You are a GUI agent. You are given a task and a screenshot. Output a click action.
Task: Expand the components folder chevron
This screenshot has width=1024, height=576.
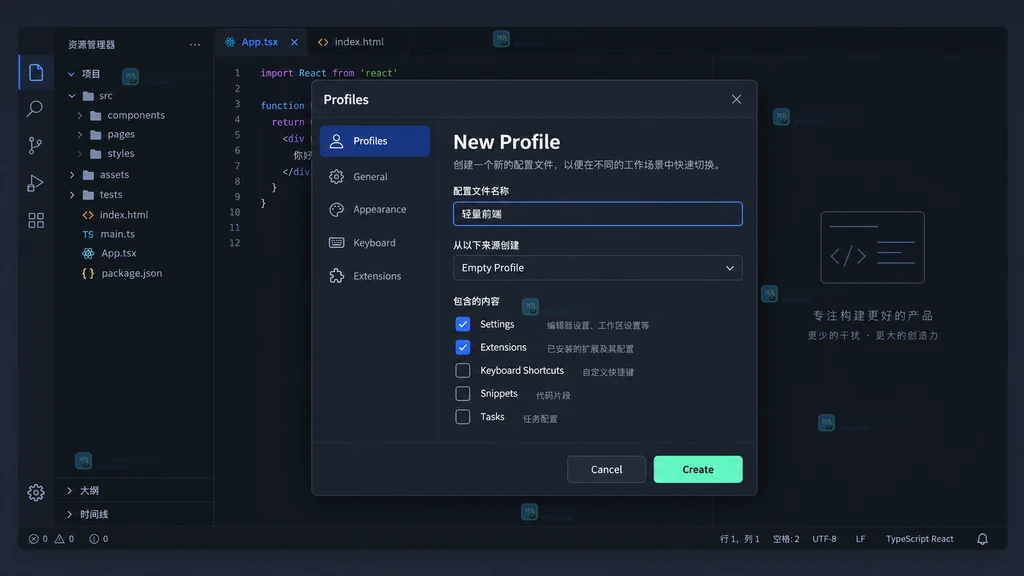coord(80,115)
